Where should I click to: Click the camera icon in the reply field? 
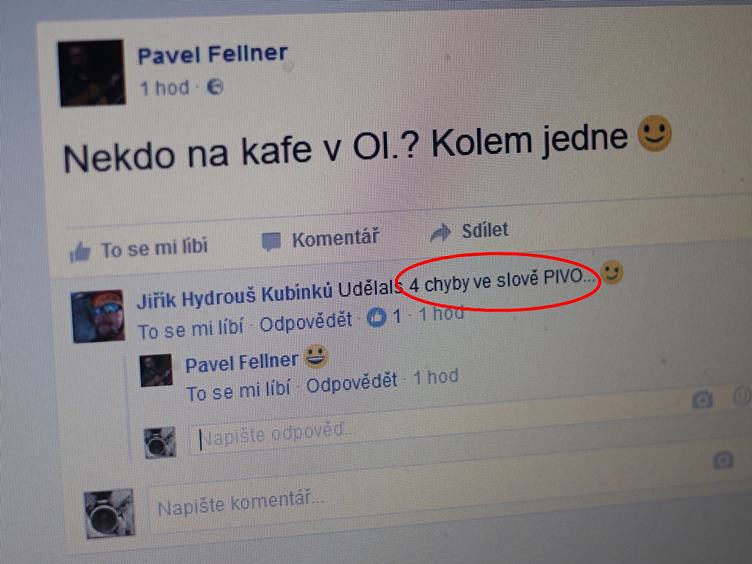702,400
